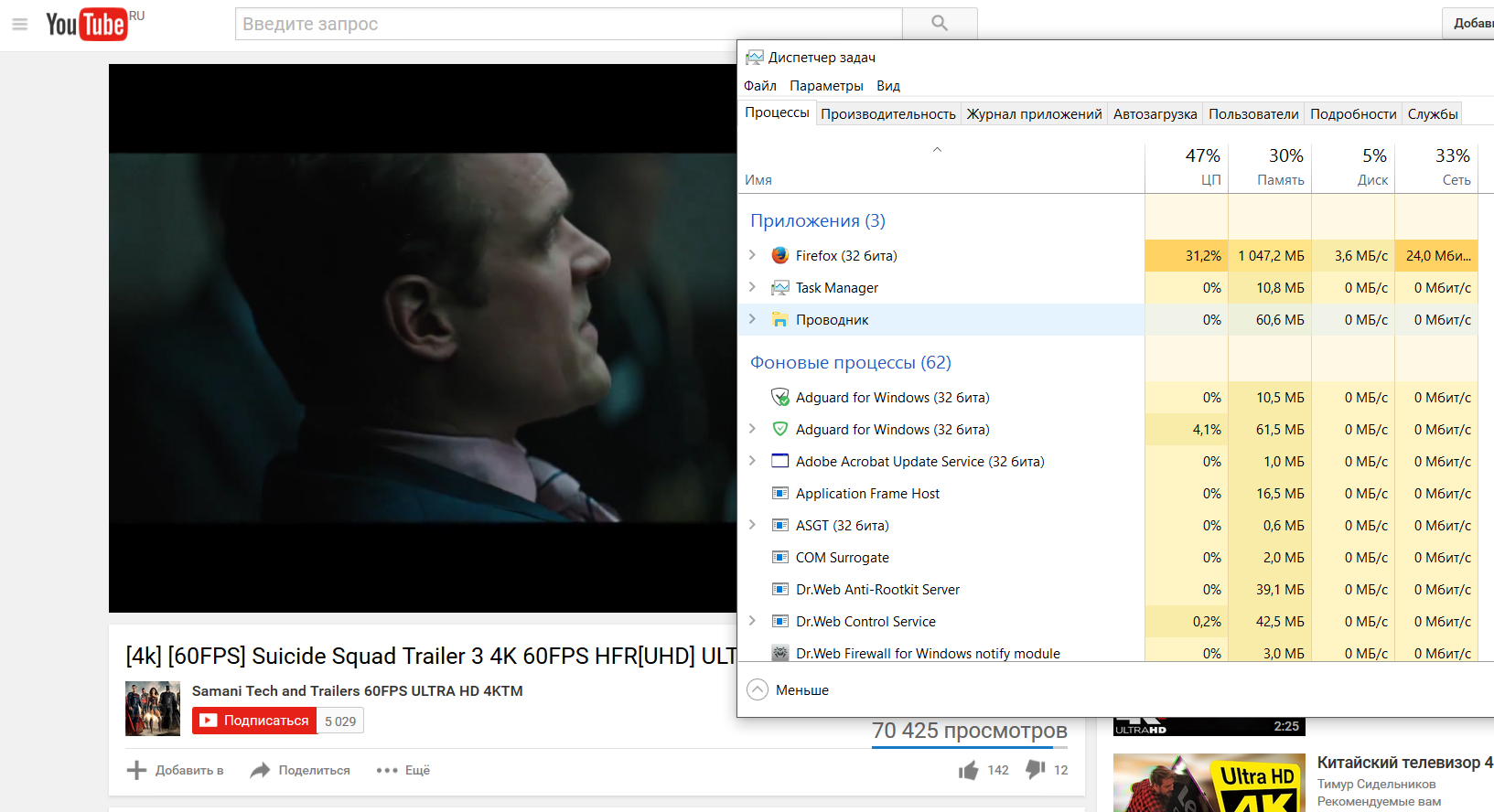Open the Ultra HD 4K video thumbnail
The image size is (1494, 812).
(x=1209, y=783)
